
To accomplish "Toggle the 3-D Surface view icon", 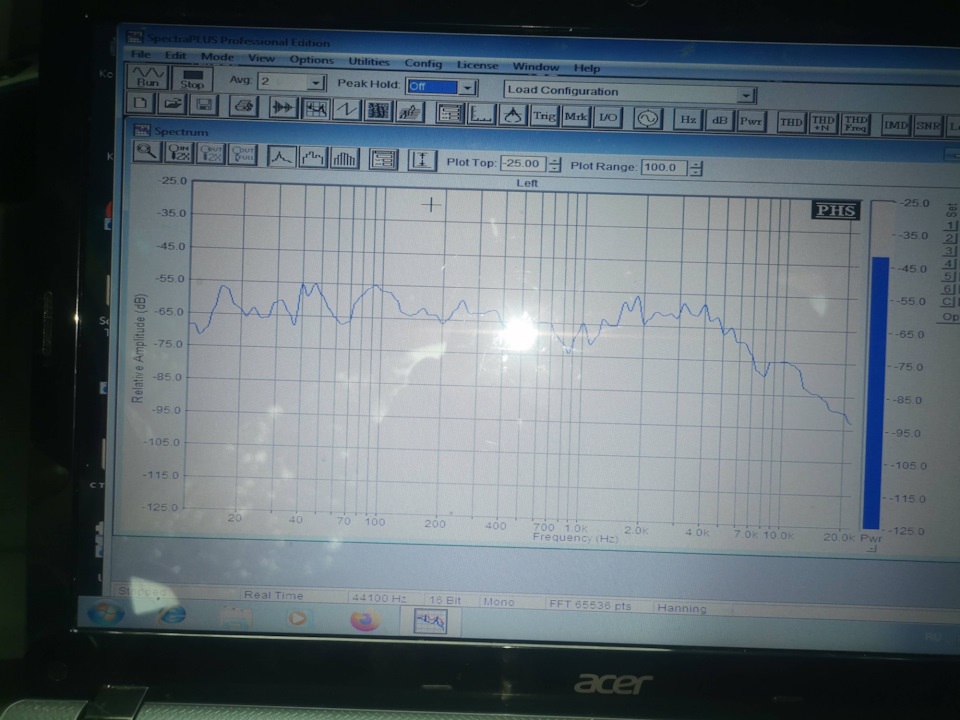I will [410, 112].
